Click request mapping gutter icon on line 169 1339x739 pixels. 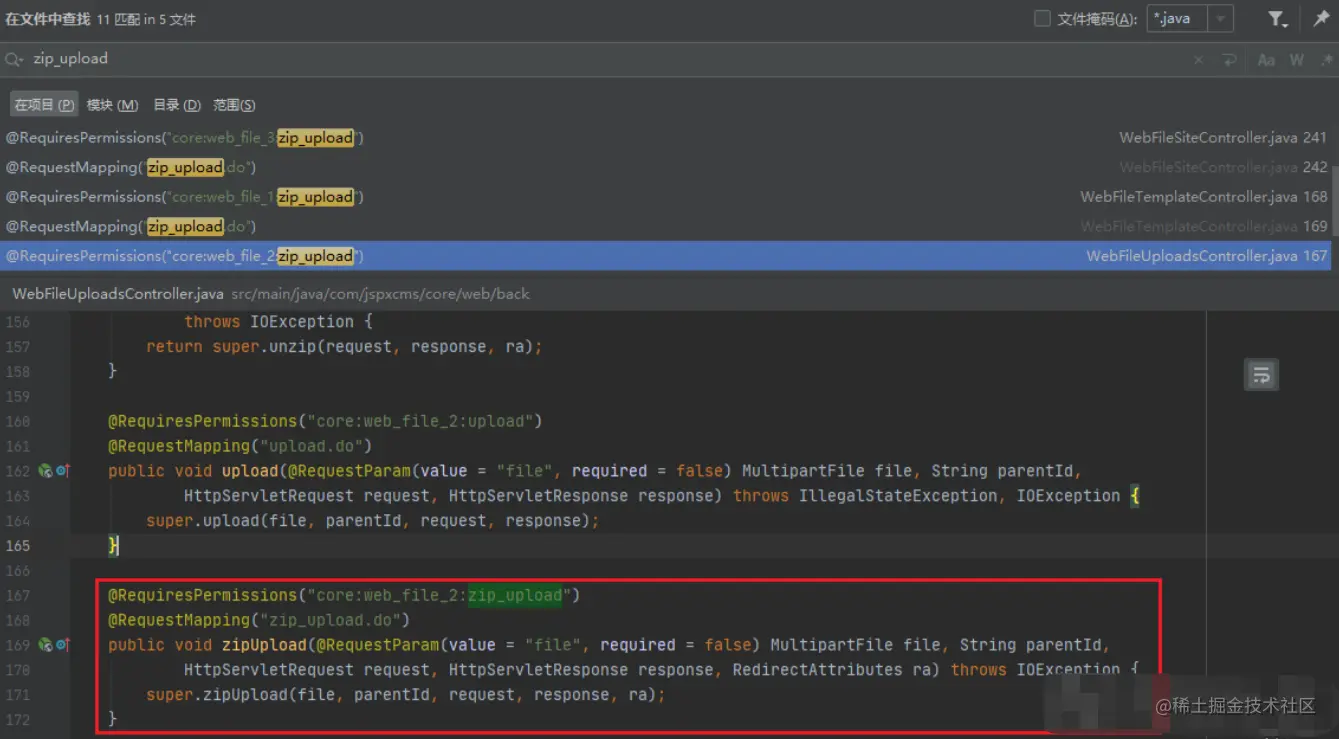pos(44,645)
